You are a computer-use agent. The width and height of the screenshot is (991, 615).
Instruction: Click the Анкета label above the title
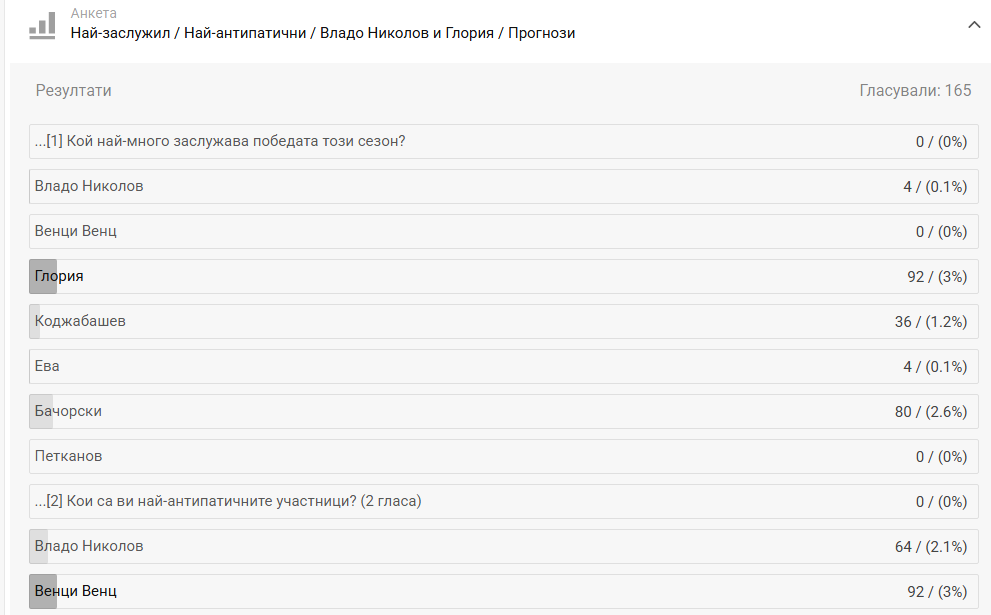pyautogui.click(x=93, y=14)
